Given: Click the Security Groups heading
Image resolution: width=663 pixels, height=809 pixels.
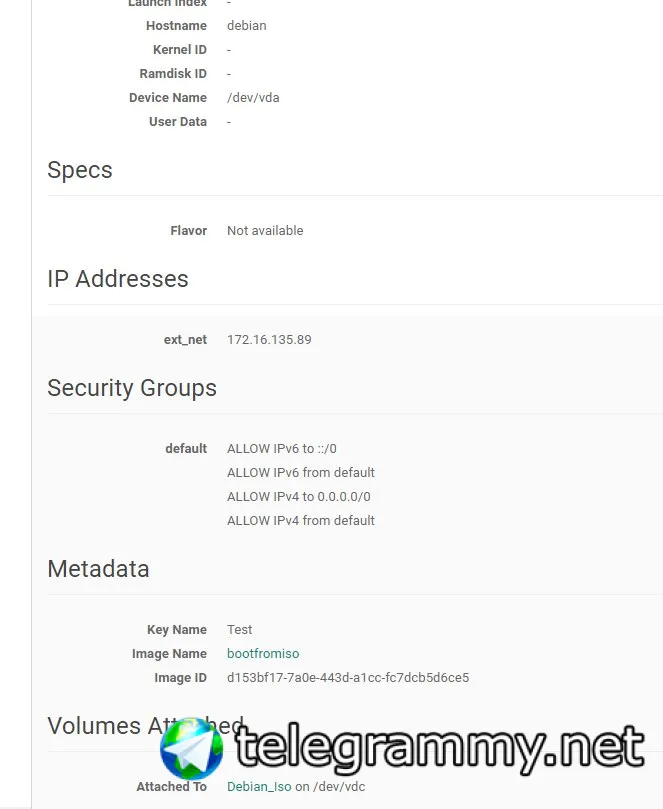Looking at the screenshot, I should [132, 388].
